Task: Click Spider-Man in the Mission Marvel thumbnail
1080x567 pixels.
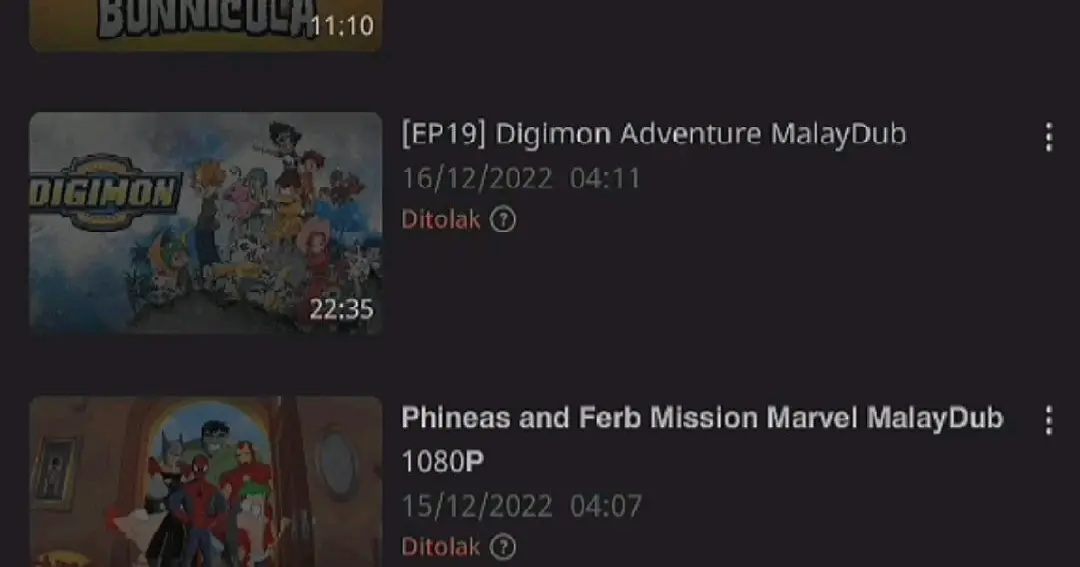Action: [x=202, y=510]
